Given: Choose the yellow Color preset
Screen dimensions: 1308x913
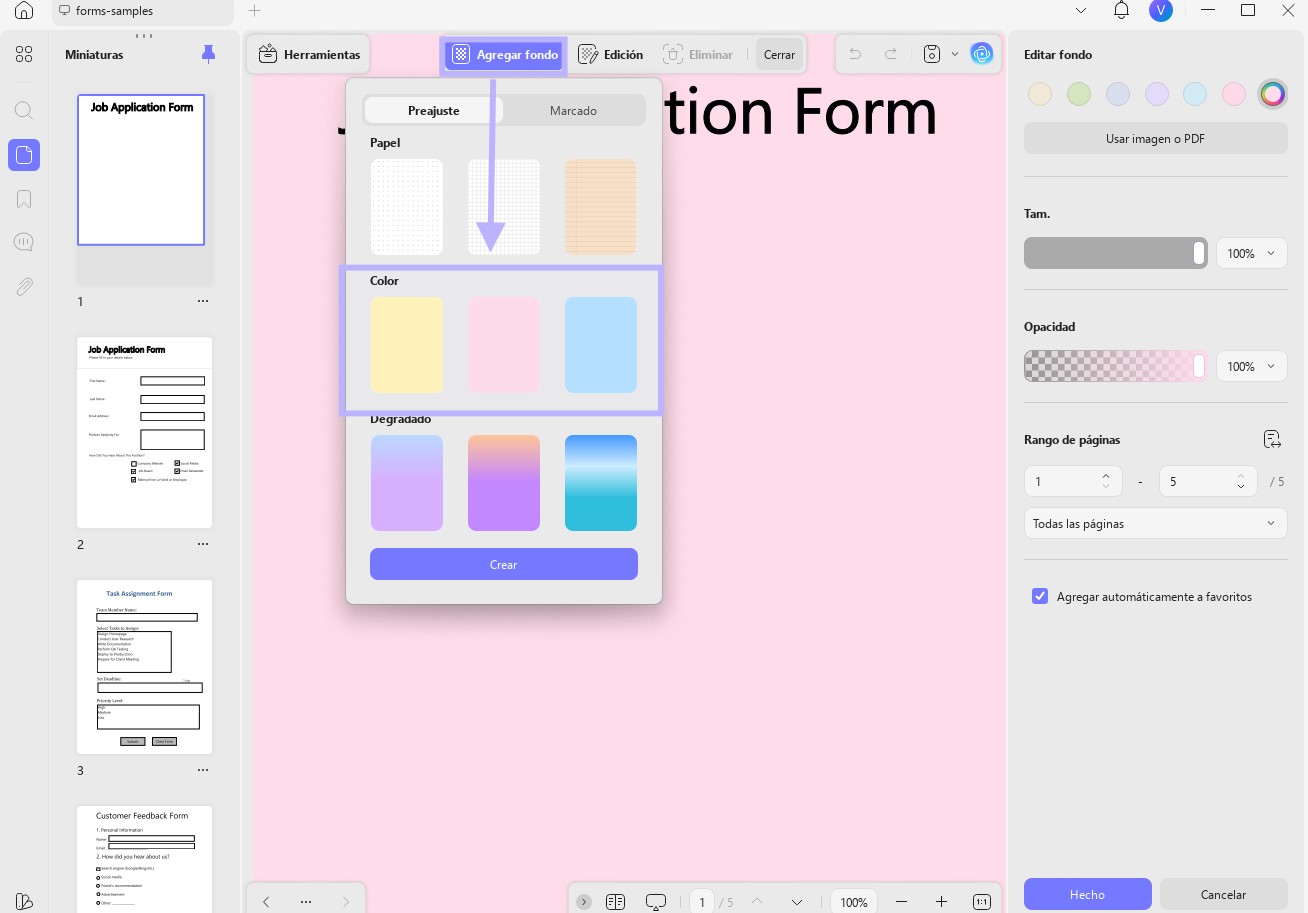Looking at the screenshot, I should click(407, 345).
